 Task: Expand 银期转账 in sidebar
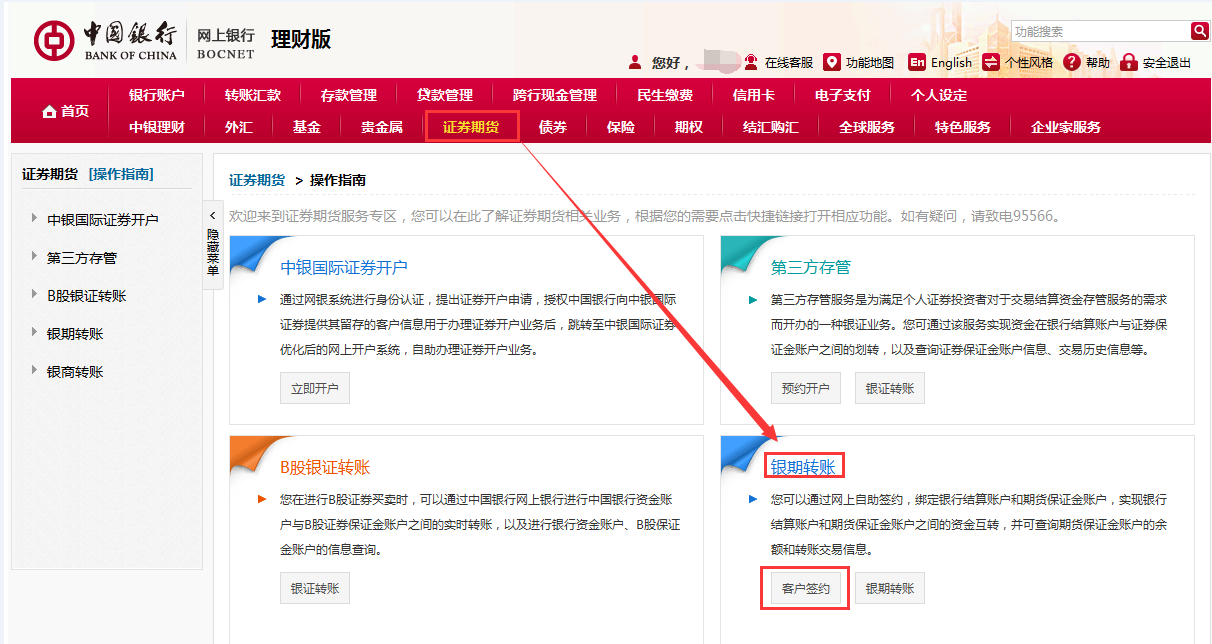[x=75, y=333]
